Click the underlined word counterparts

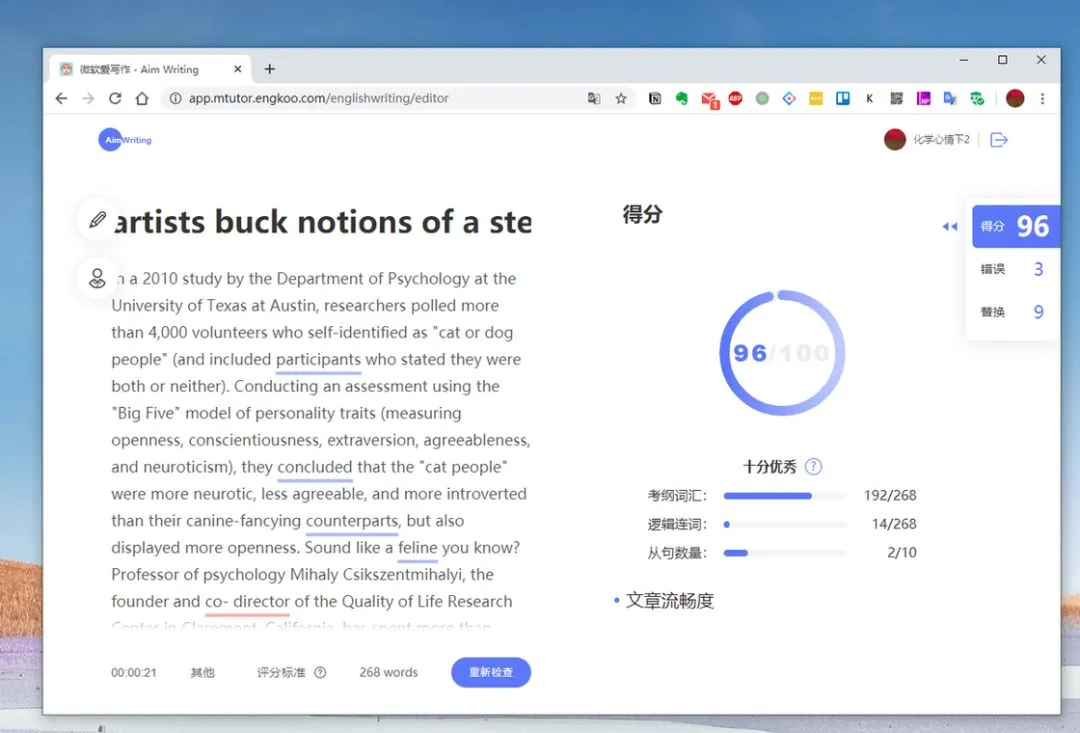tap(352, 521)
